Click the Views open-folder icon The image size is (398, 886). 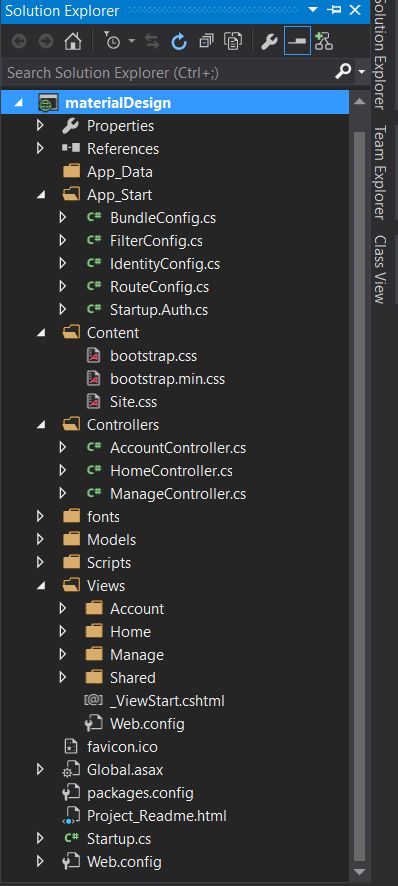click(71, 586)
